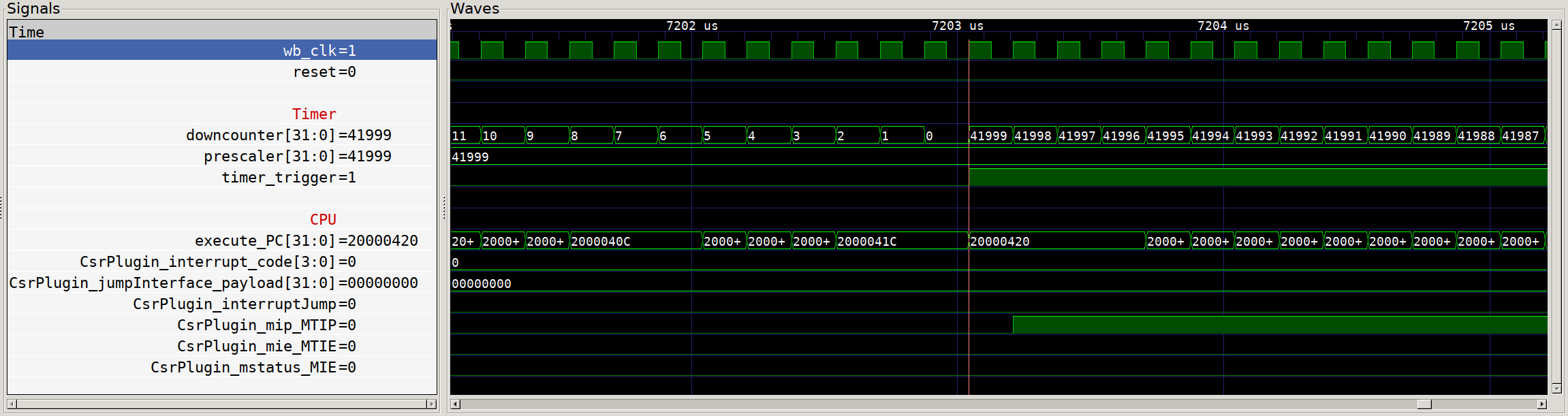
Task: Click the Signals horizontal scrollbar track
Action: pyautogui.click(x=221, y=404)
